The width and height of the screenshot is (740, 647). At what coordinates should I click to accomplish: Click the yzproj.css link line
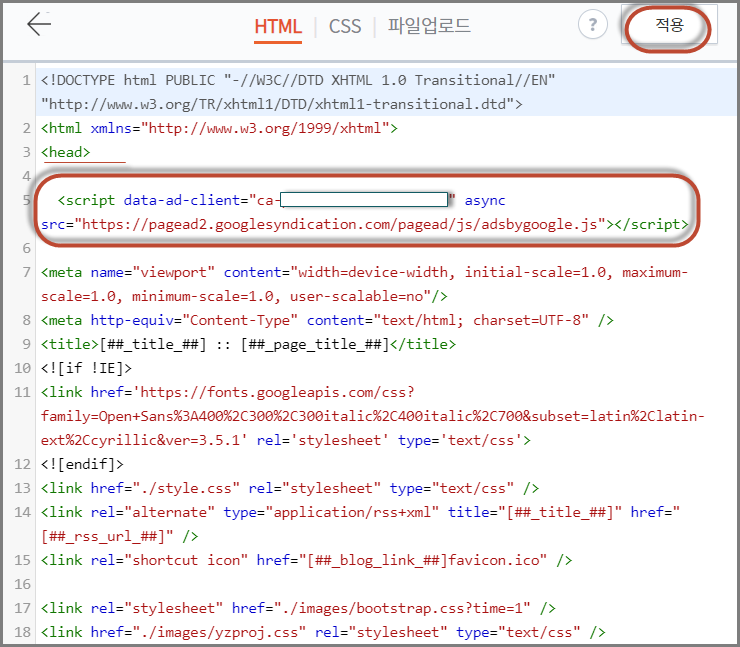pos(323,632)
